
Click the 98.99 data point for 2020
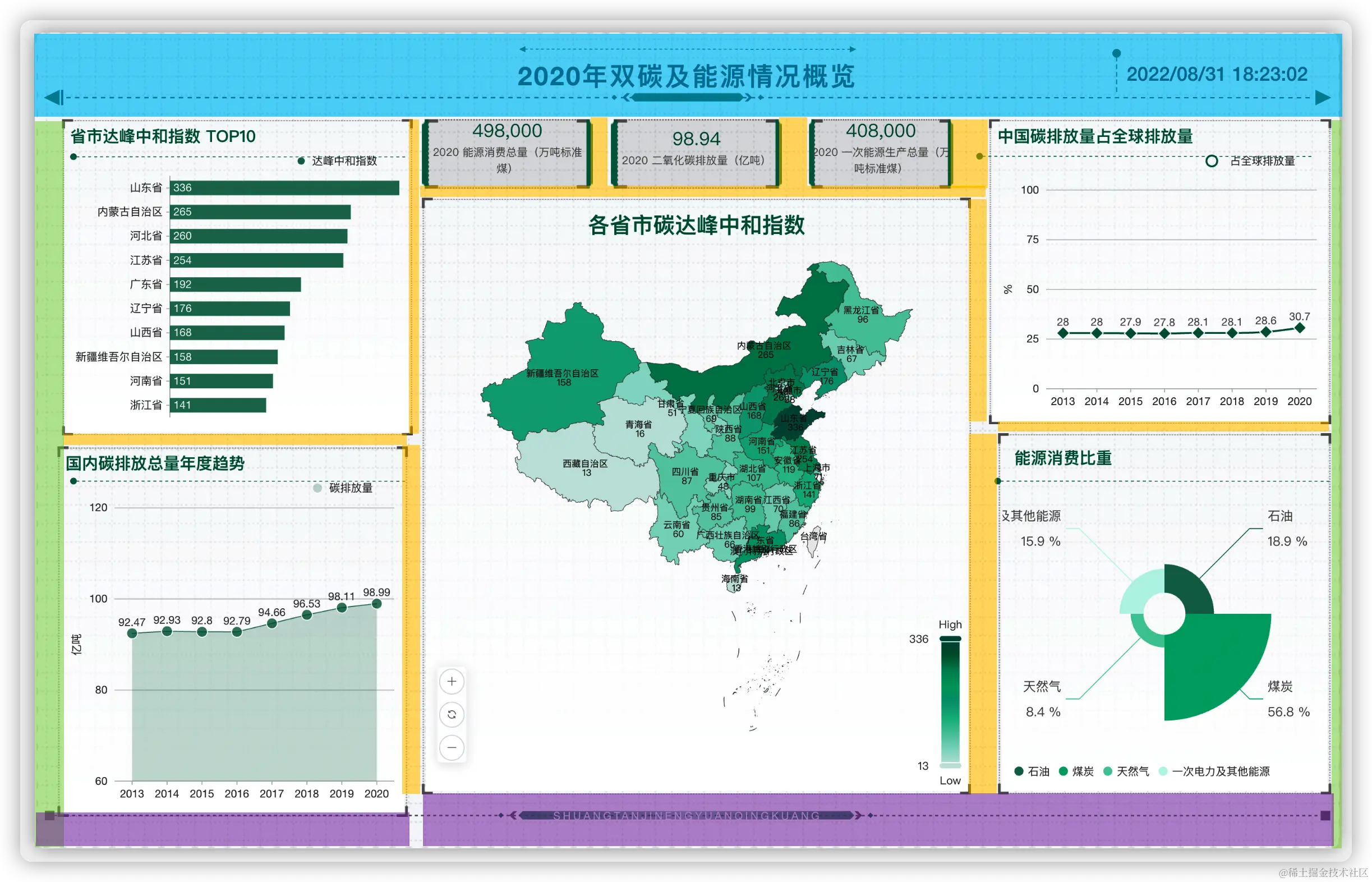[x=376, y=604]
